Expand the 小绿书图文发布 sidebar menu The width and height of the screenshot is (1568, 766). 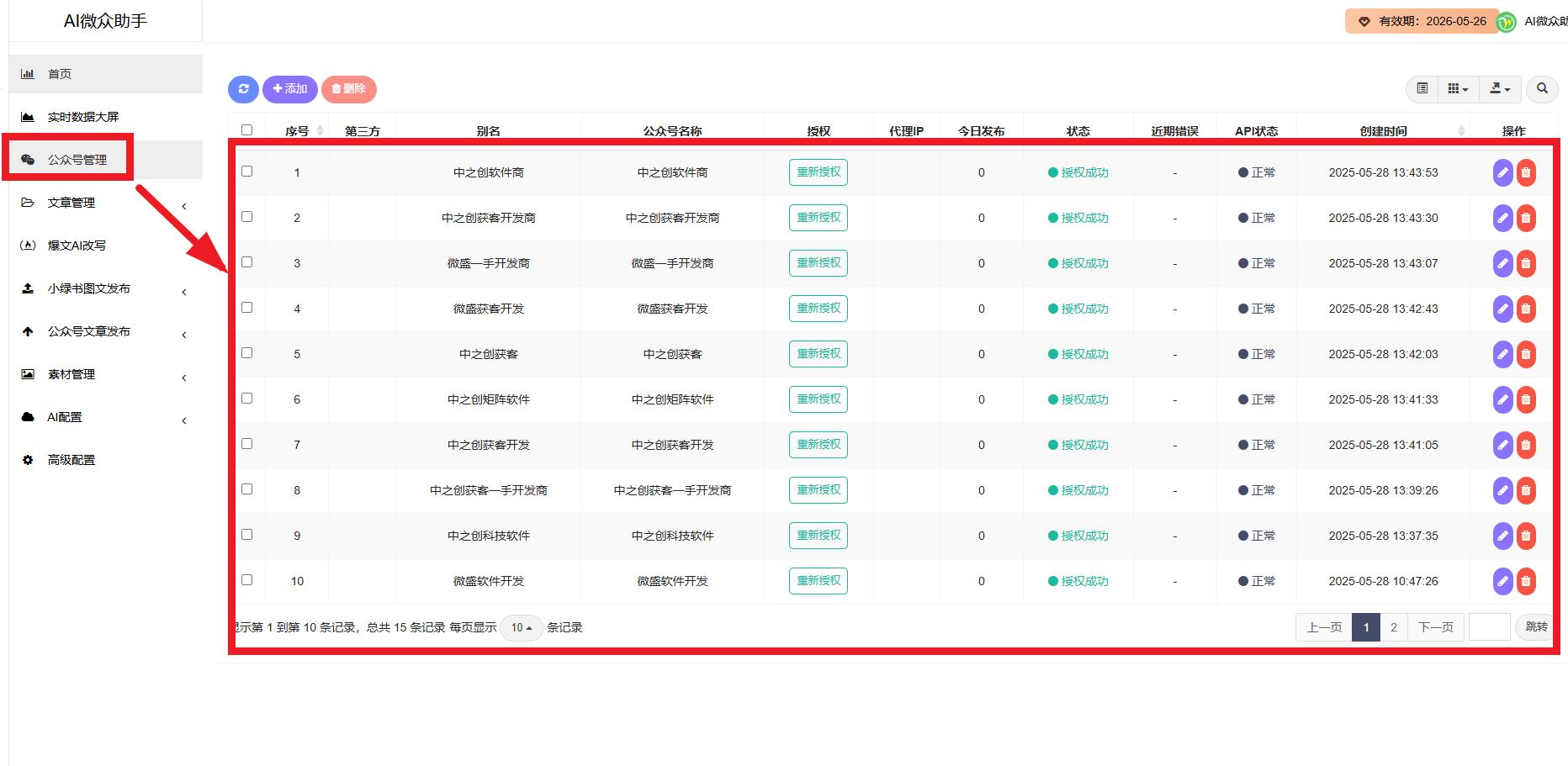click(x=105, y=288)
